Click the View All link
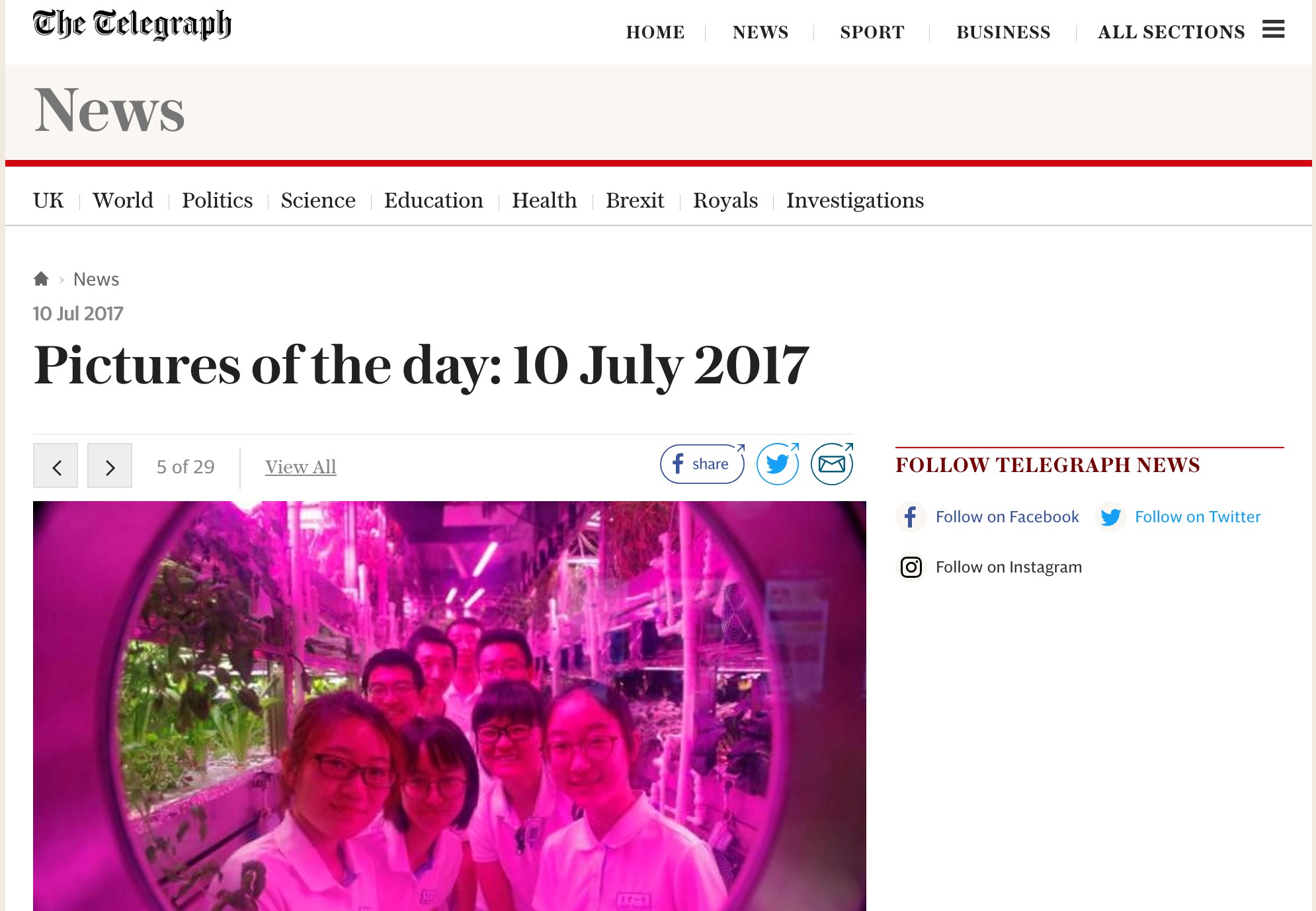1316x911 pixels. point(301,467)
